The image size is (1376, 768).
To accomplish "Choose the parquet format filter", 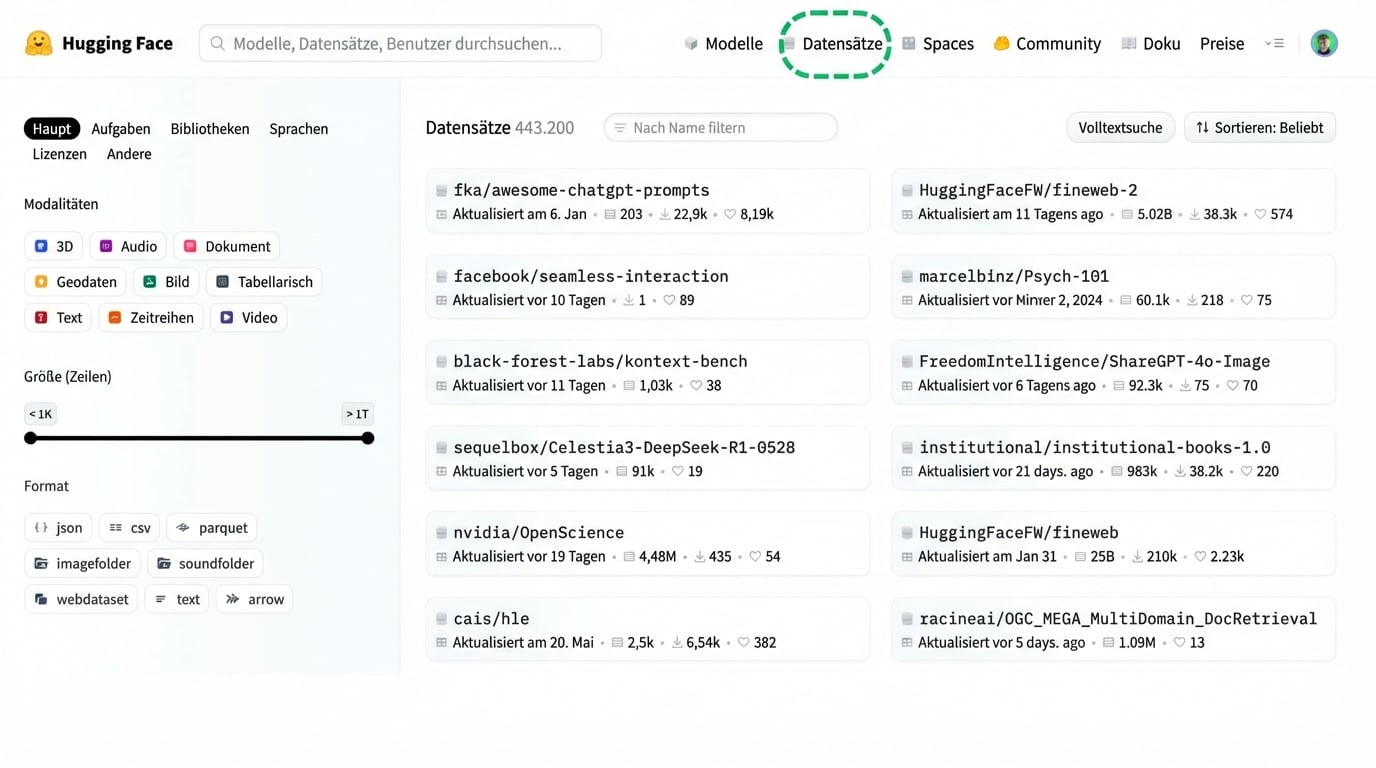I will [x=211, y=527].
